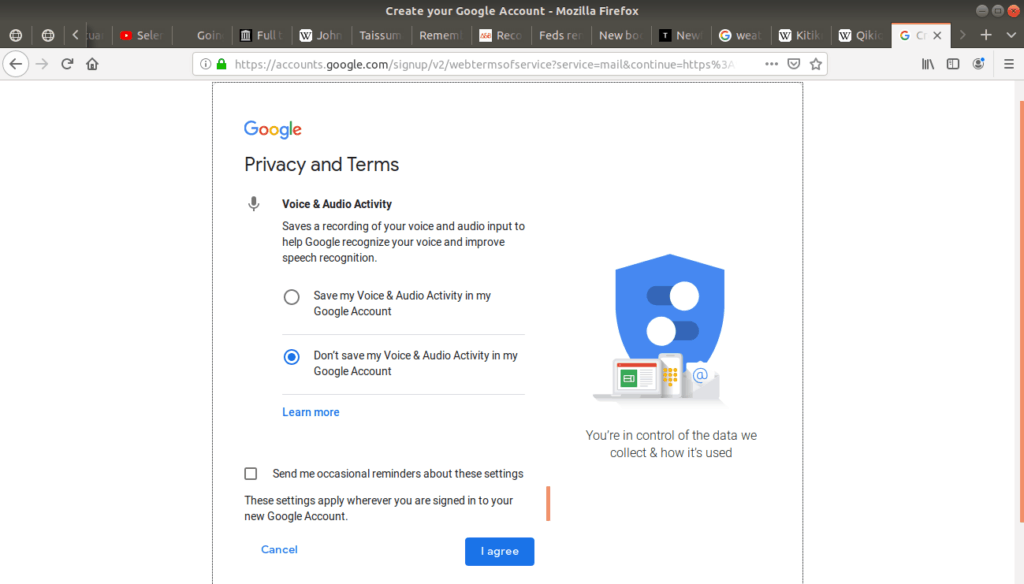Switch to the 'New bo' tab
The width and height of the screenshot is (1024, 584).
point(620,35)
